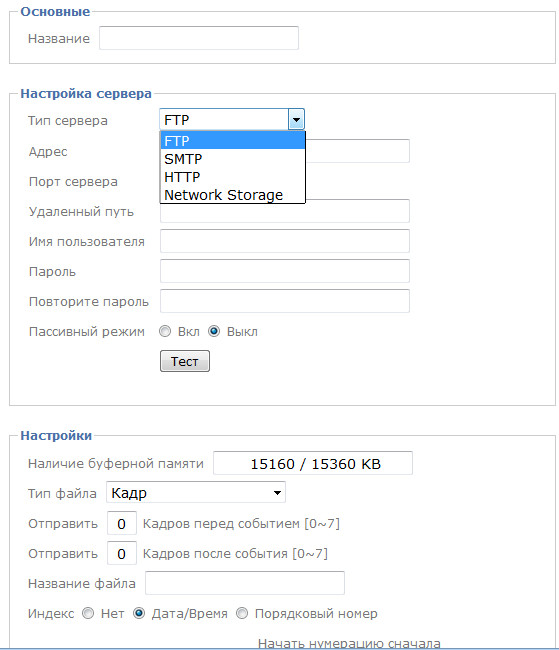Choose Дата/Время index option

(x=139, y=613)
